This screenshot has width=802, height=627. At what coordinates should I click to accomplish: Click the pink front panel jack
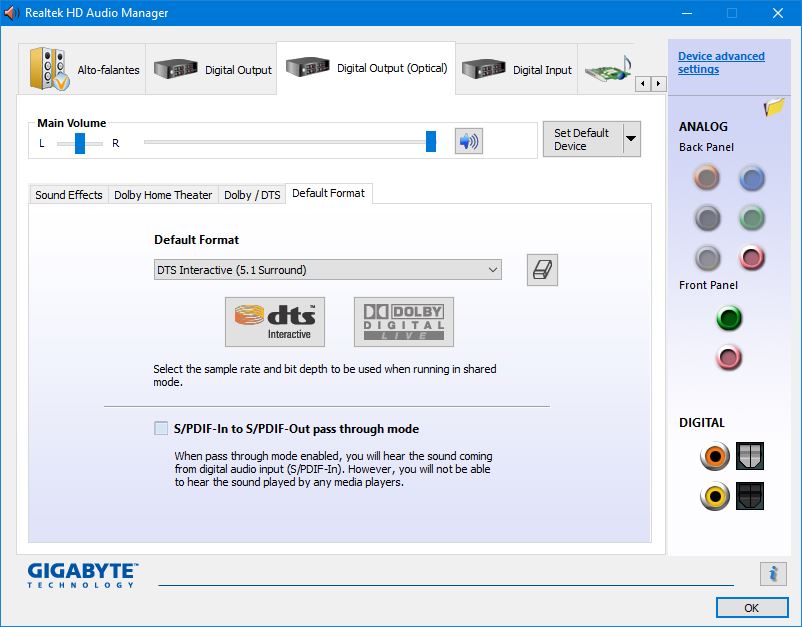729,357
